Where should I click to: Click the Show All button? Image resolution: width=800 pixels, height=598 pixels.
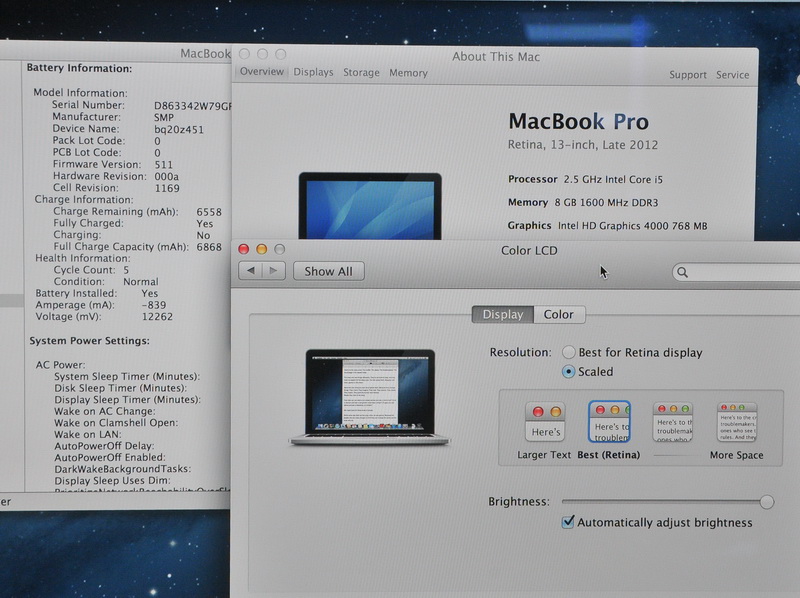pyautogui.click(x=329, y=271)
